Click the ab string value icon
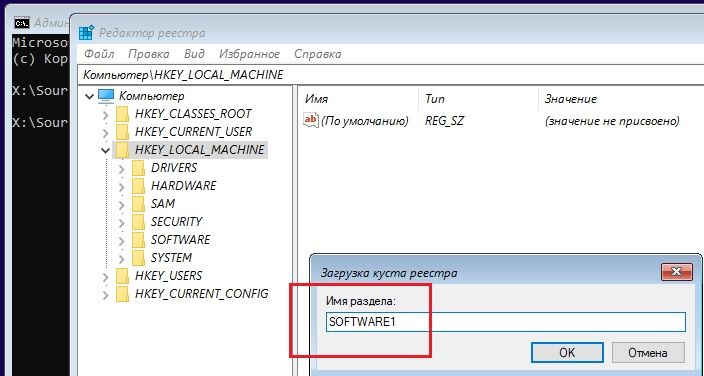Image resolution: width=704 pixels, height=376 pixels. coord(311,120)
